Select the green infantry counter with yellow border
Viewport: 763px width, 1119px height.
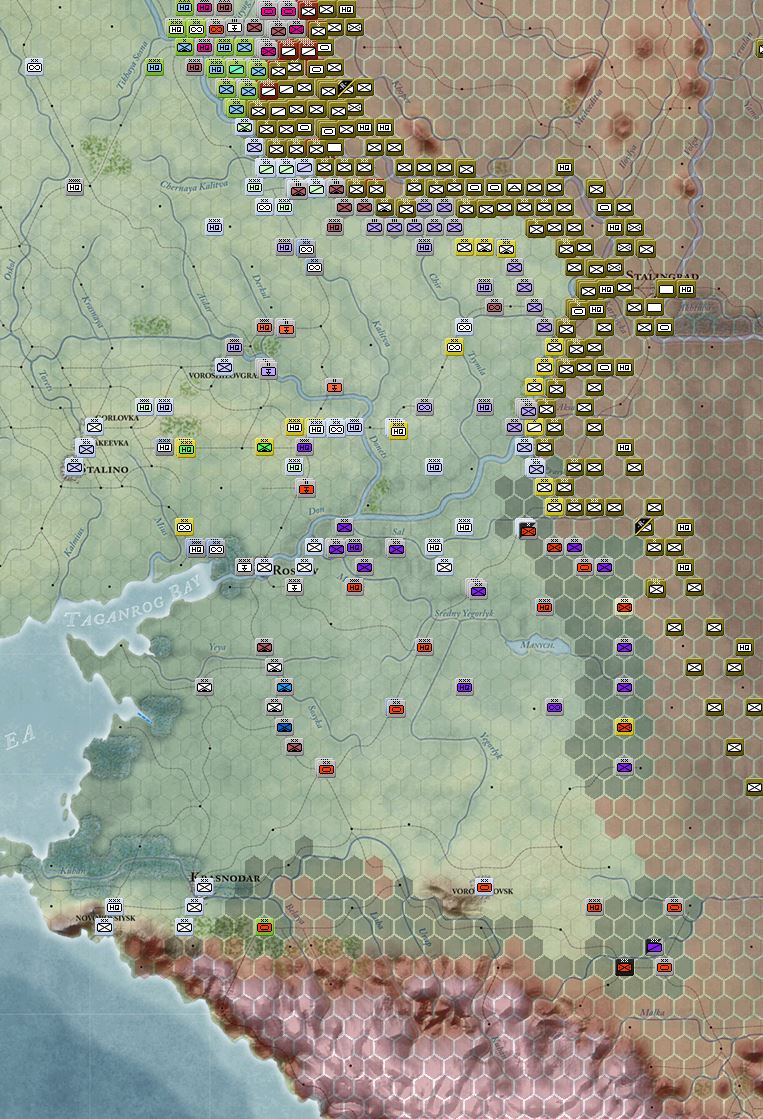point(265,447)
